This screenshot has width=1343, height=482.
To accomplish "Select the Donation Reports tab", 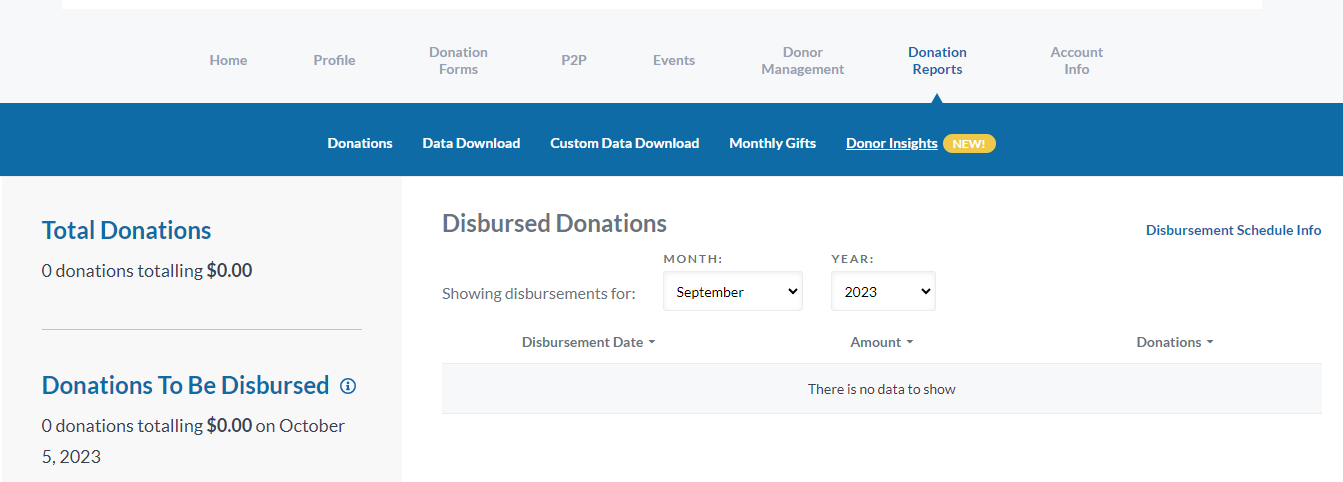I will [x=937, y=60].
